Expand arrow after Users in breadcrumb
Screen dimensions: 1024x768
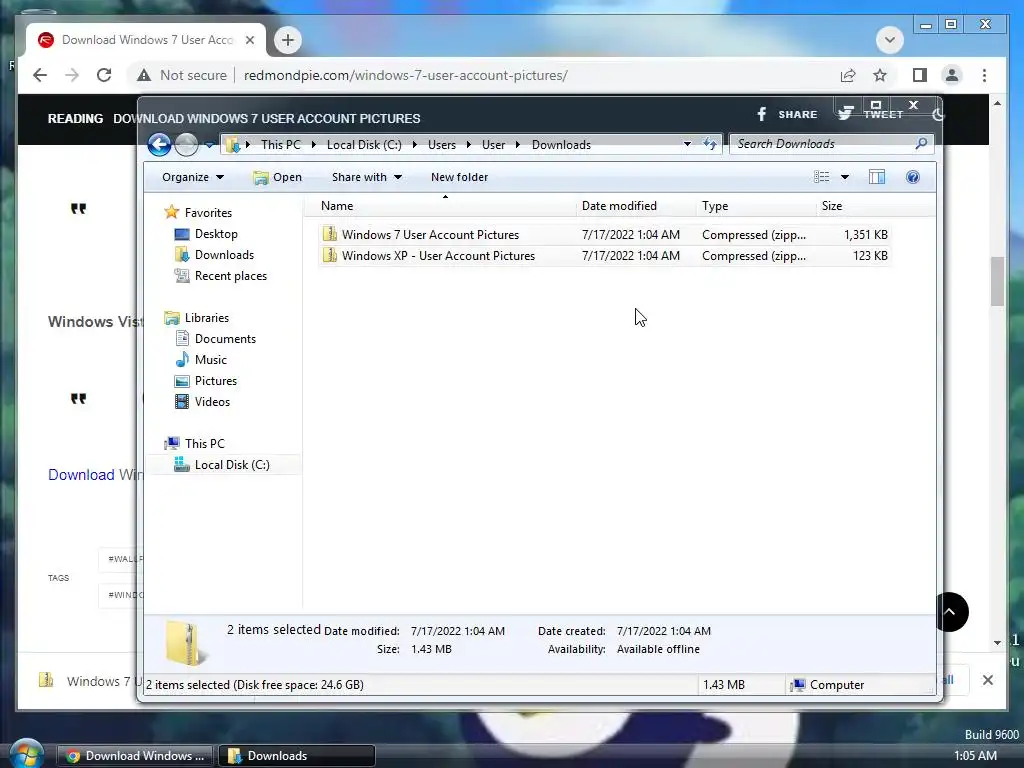click(468, 144)
